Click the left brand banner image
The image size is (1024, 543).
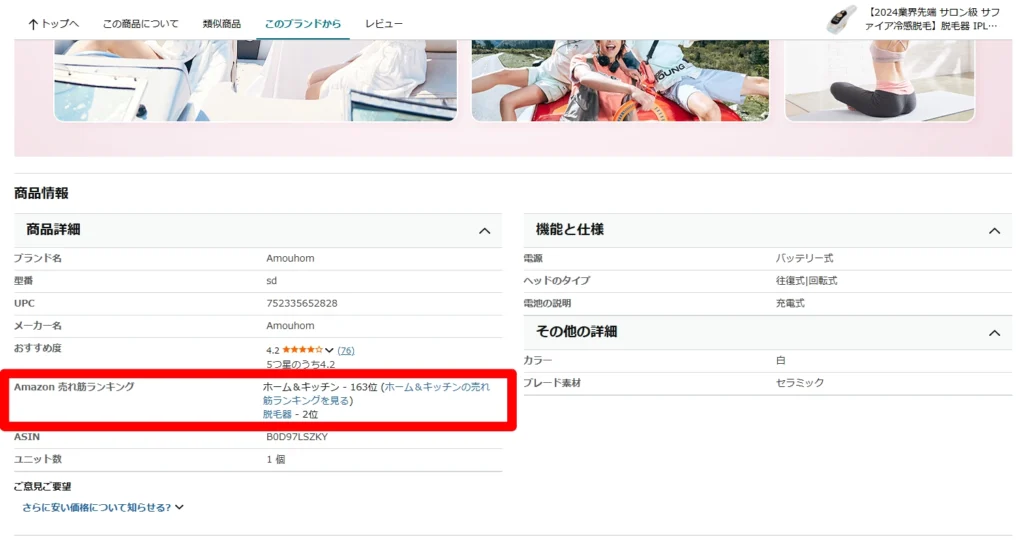pos(255,80)
